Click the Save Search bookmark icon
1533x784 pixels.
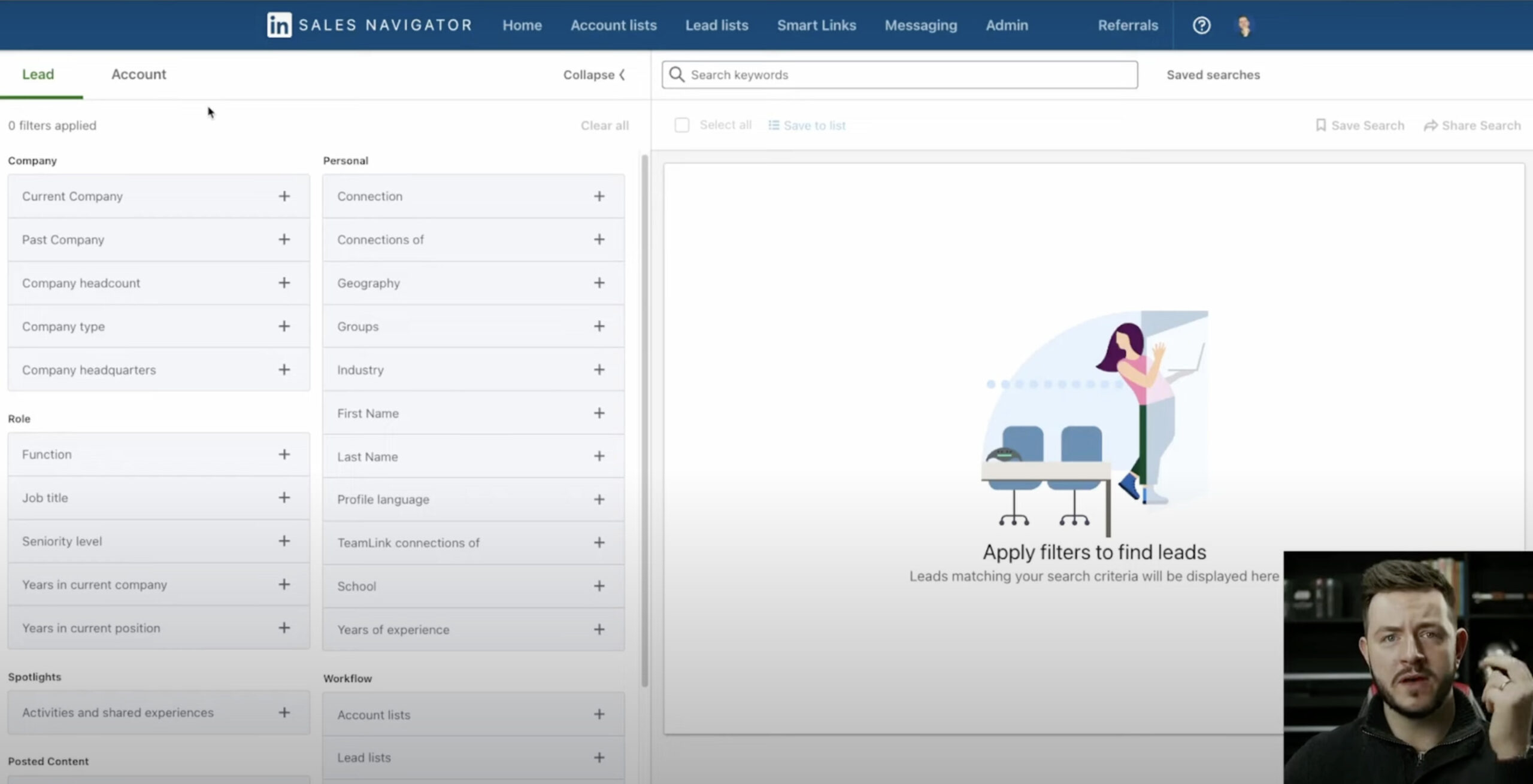[1320, 125]
